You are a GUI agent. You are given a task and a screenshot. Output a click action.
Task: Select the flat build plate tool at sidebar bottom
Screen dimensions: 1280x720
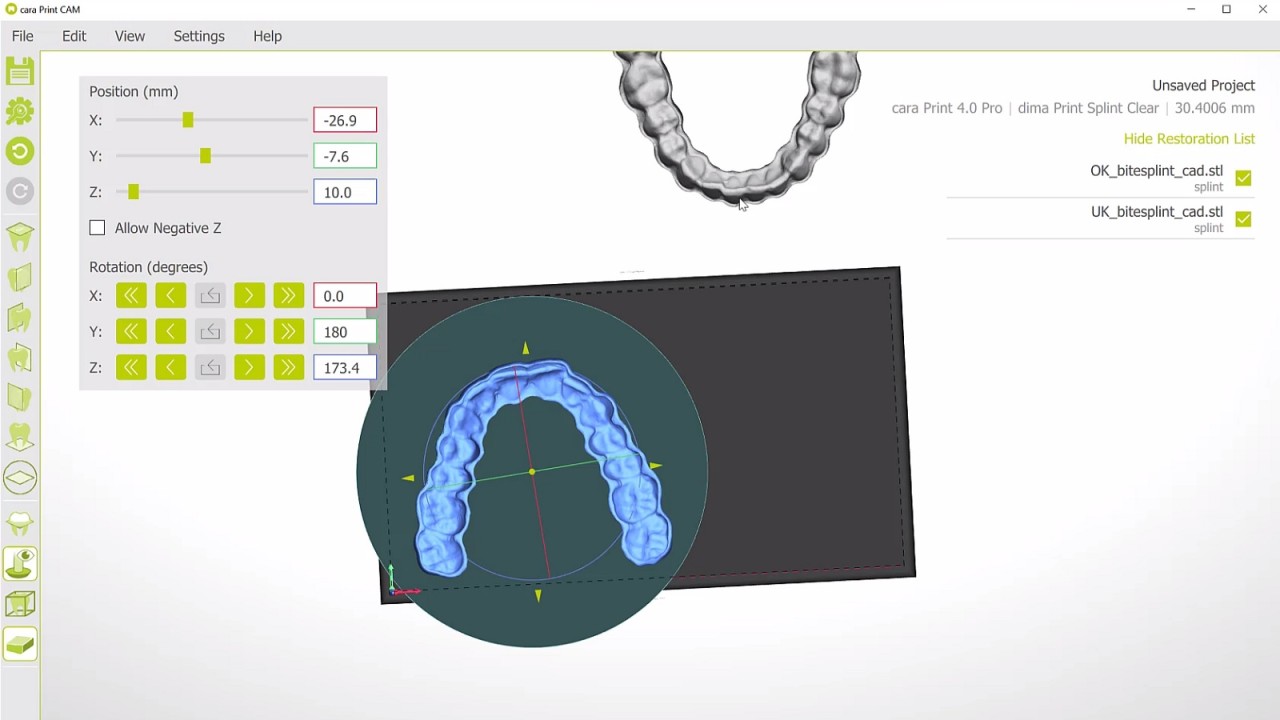point(20,643)
